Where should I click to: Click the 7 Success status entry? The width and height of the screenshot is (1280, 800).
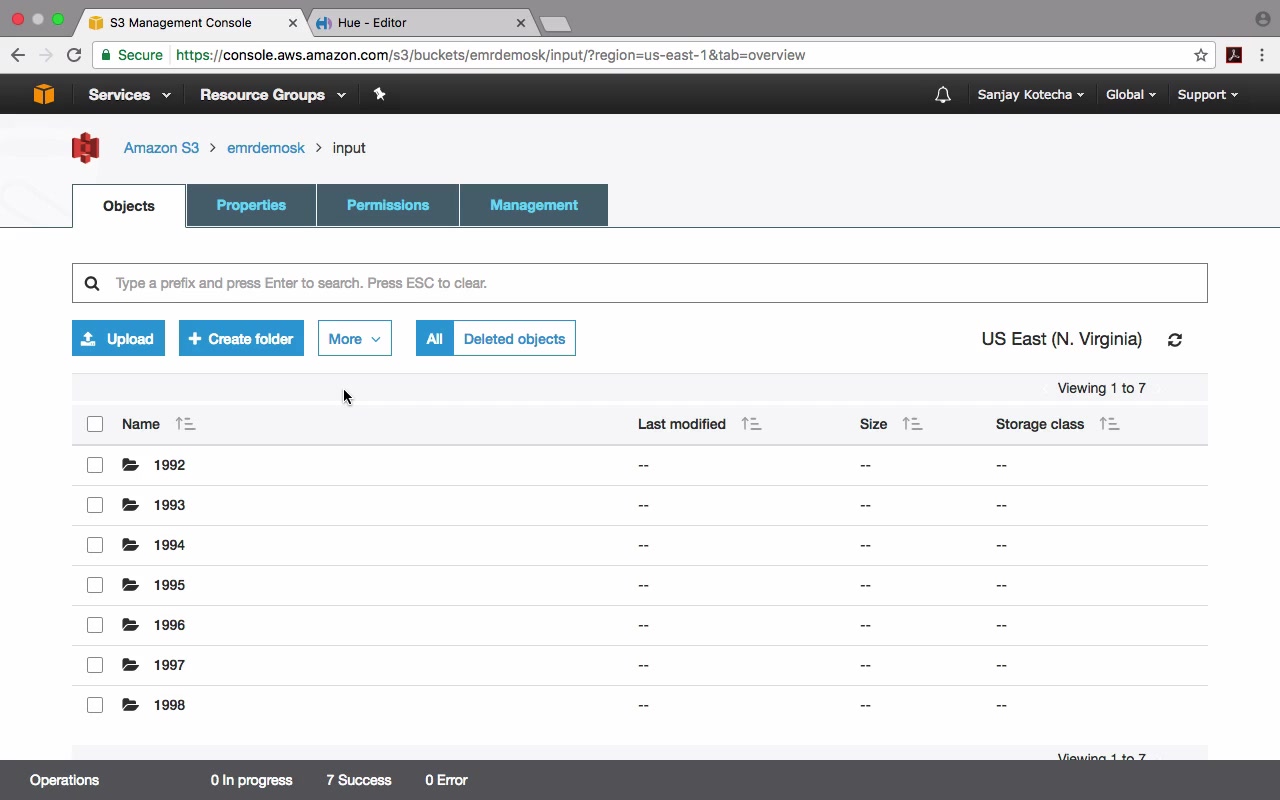359,780
